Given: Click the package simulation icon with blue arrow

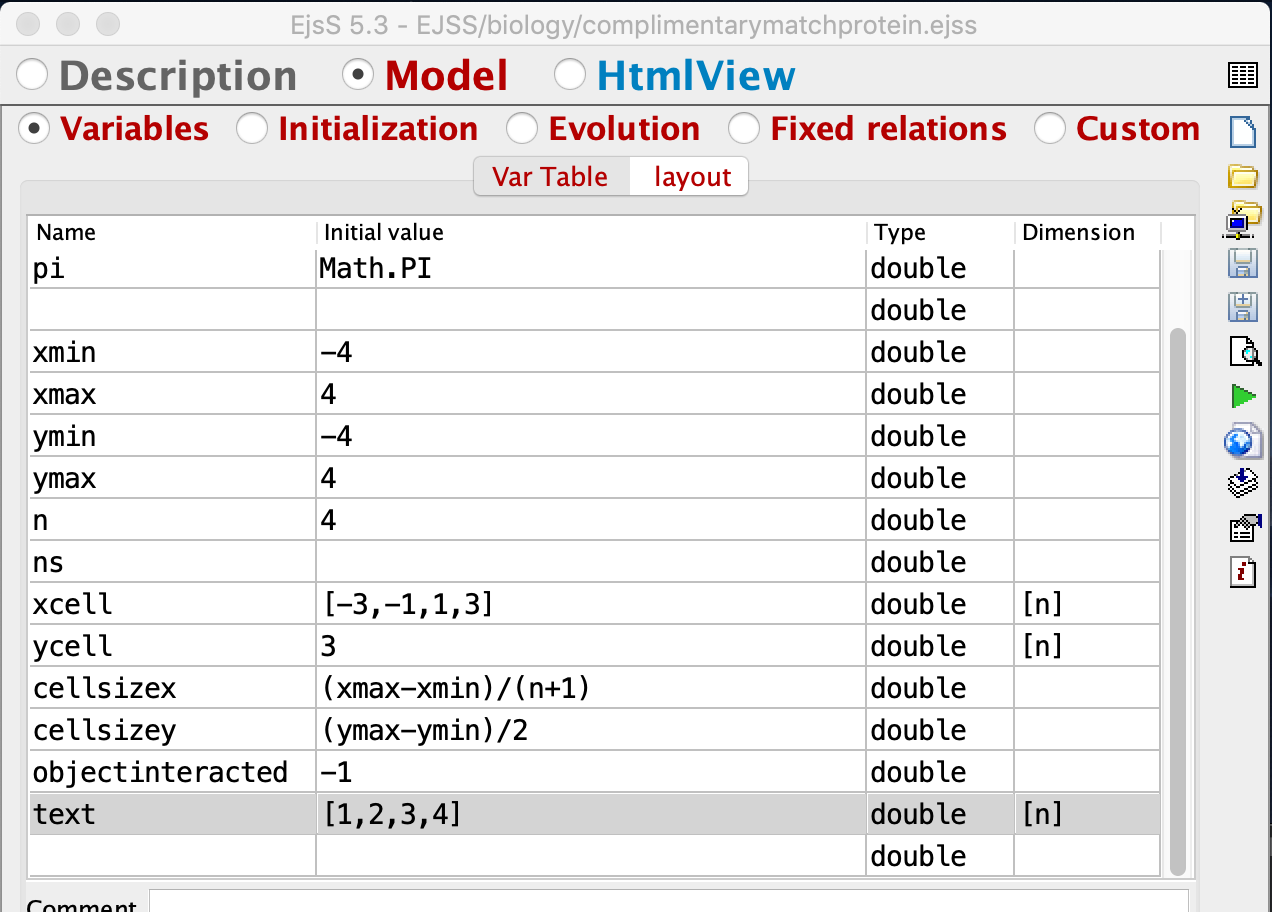Looking at the screenshot, I should (1242, 484).
